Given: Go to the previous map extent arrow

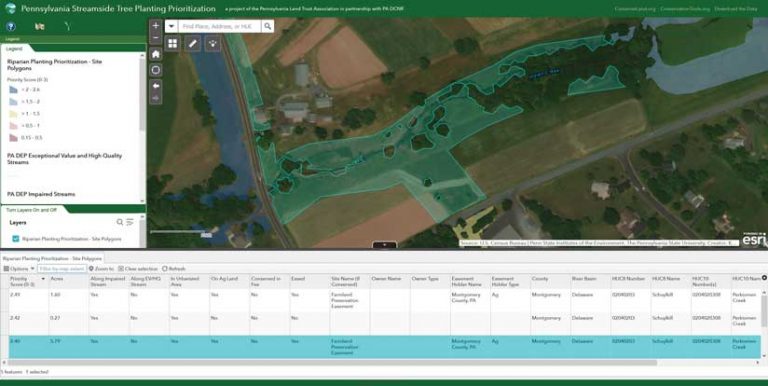Looking at the screenshot, I should point(156,86).
